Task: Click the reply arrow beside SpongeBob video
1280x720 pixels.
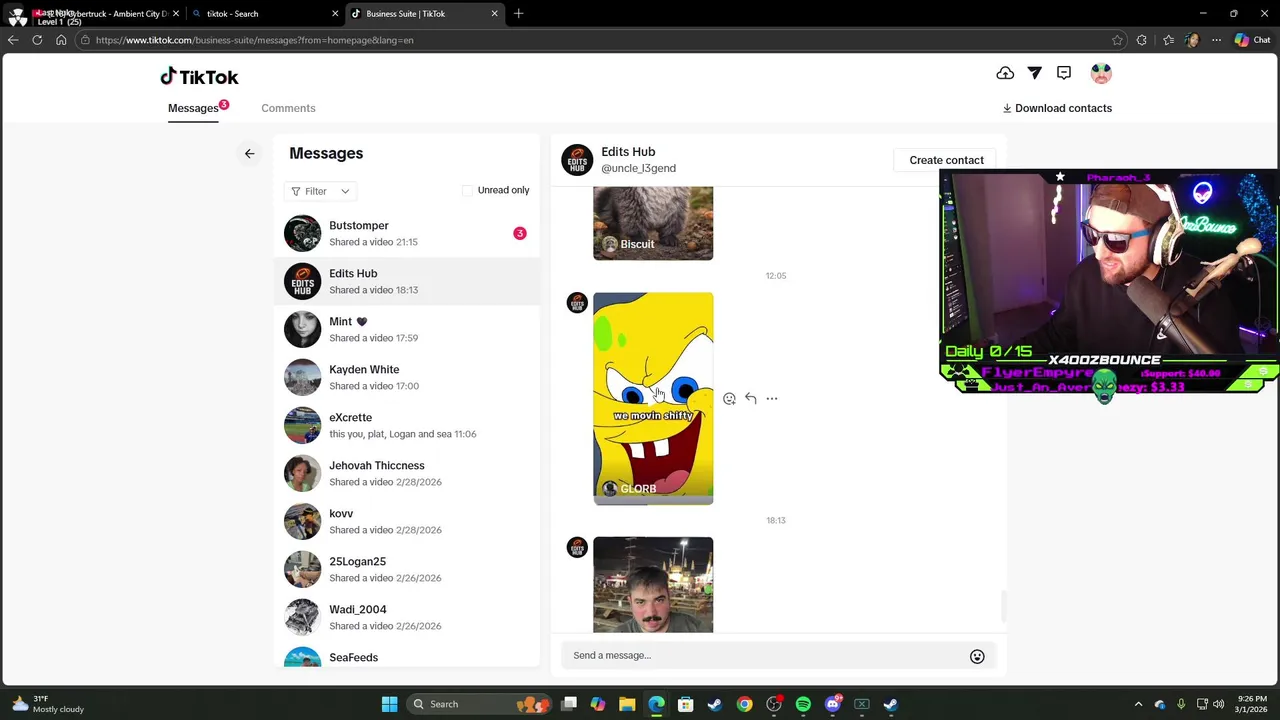Action: point(751,398)
